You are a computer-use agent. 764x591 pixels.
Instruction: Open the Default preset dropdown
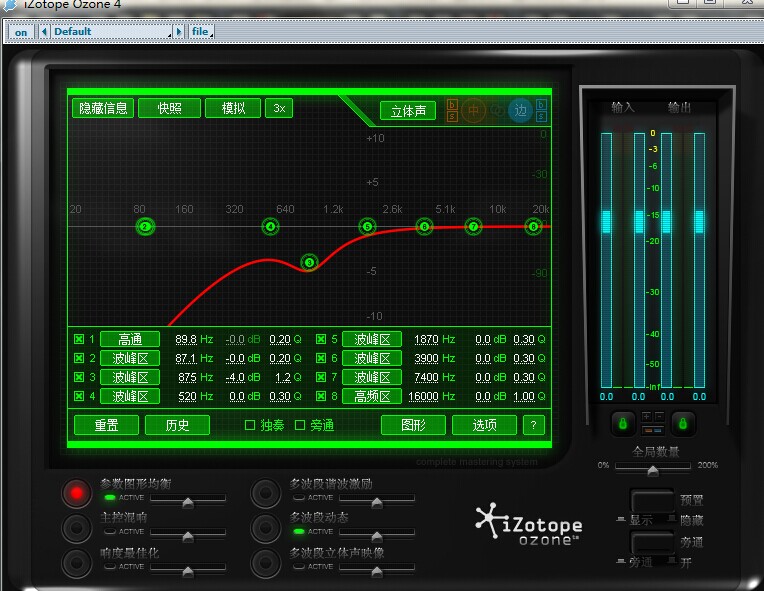point(112,32)
